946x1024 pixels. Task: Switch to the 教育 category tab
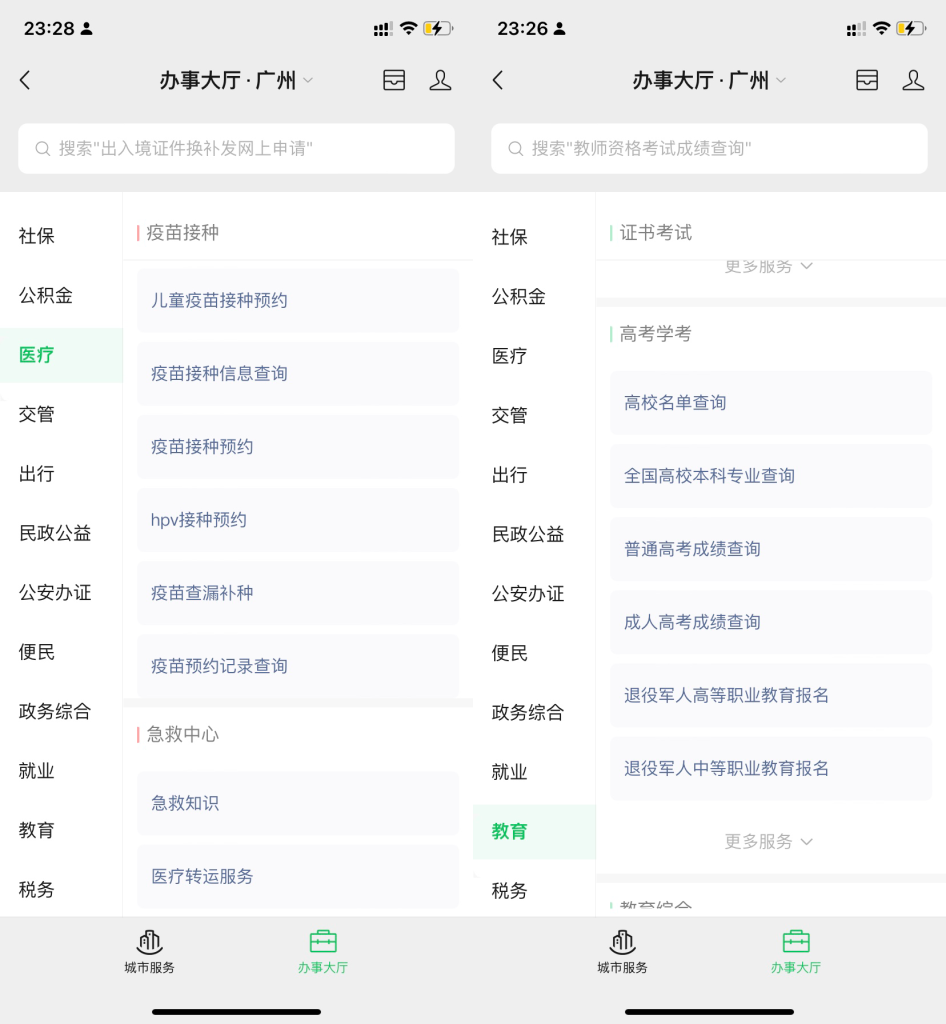coord(509,830)
